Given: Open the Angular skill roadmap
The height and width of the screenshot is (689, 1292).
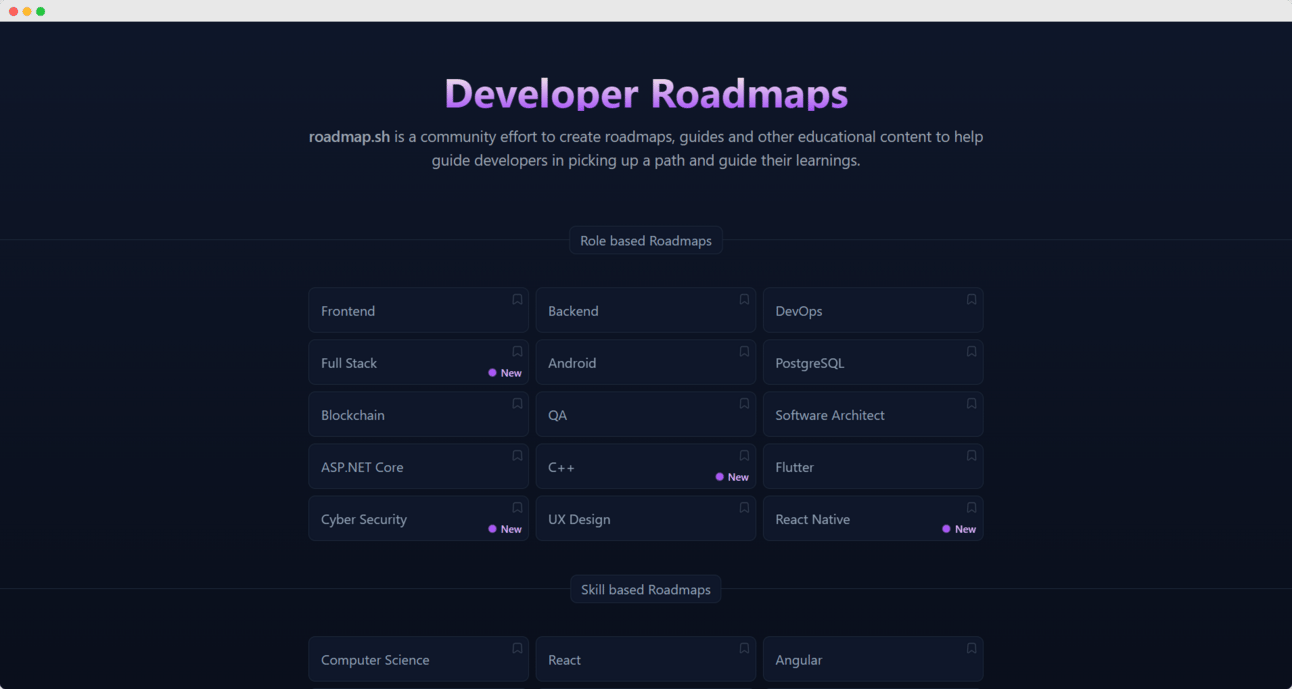Looking at the screenshot, I should tap(873, 659).
